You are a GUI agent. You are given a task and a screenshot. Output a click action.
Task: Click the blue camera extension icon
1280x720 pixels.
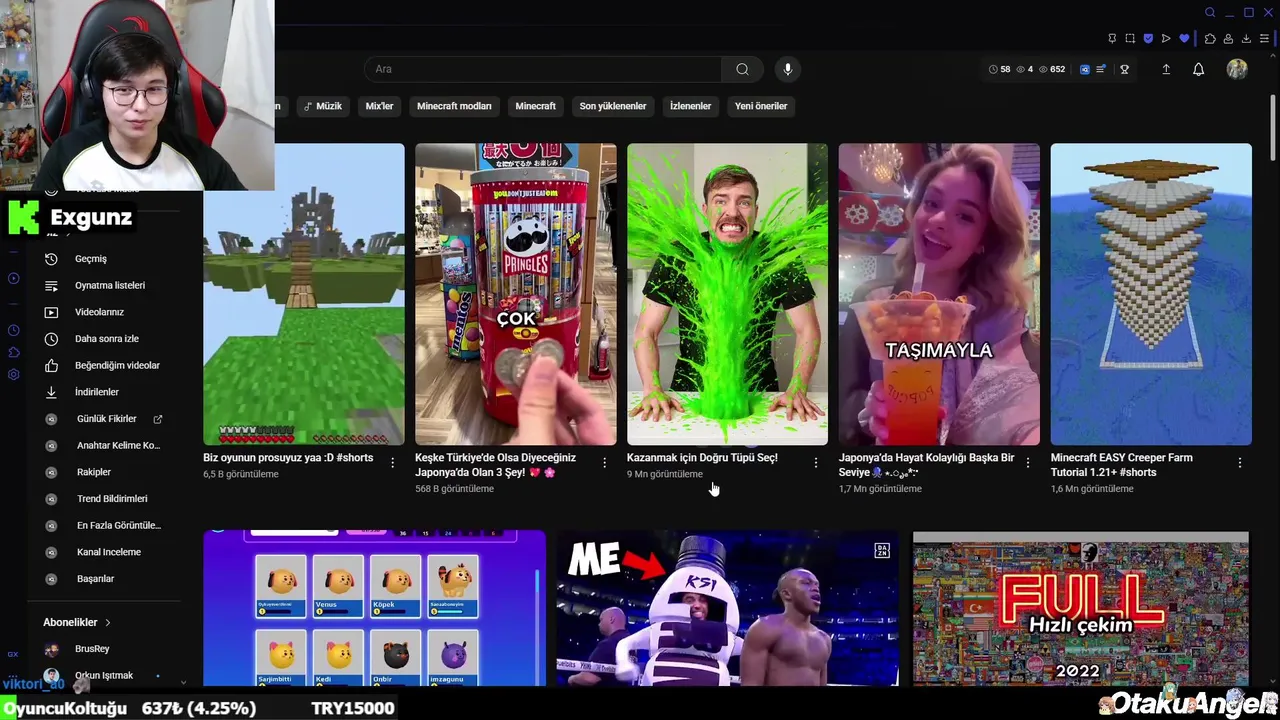(x=1084, y=69)
